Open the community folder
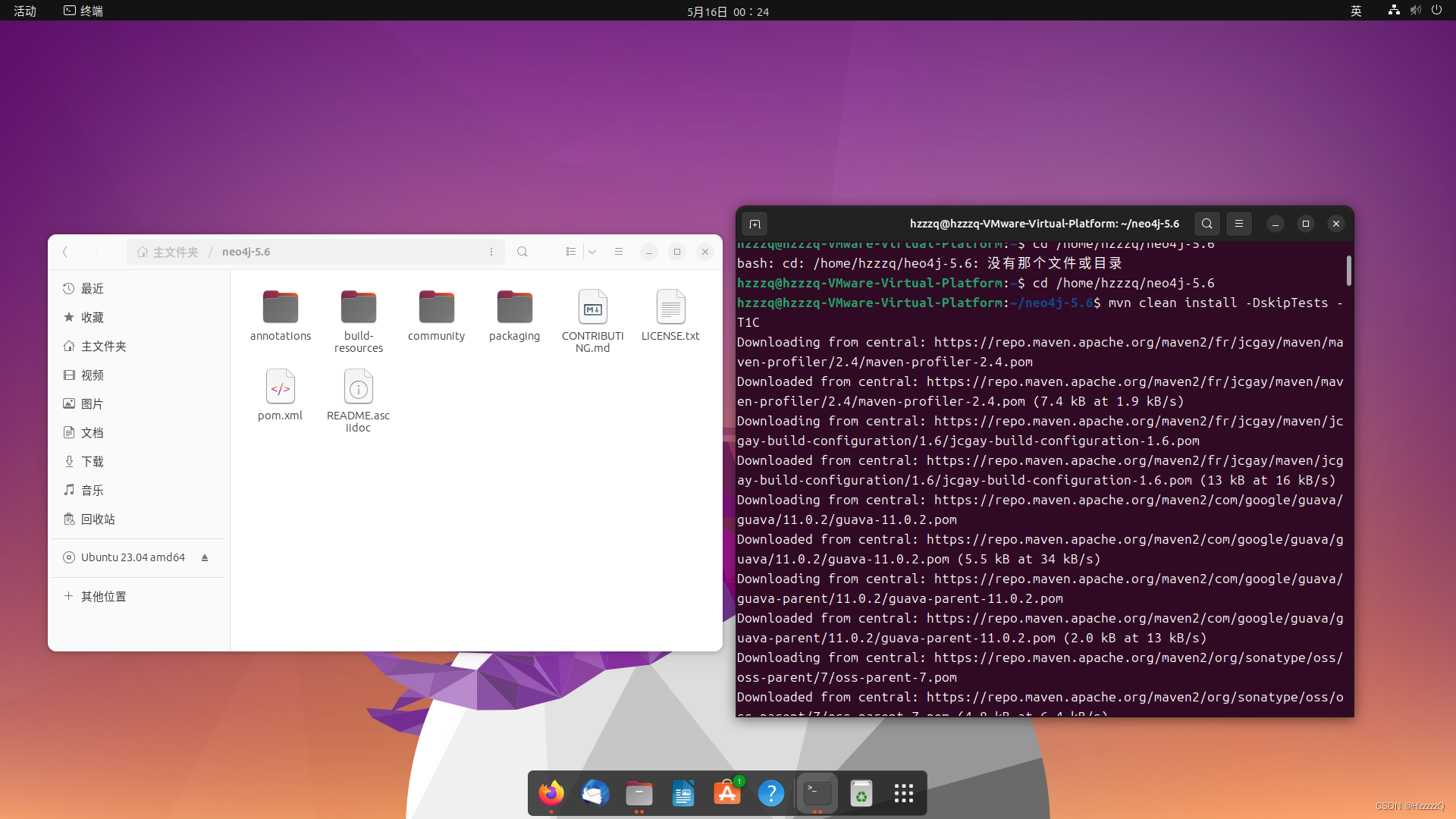The image size is (1456, 819). coord(436,315)
